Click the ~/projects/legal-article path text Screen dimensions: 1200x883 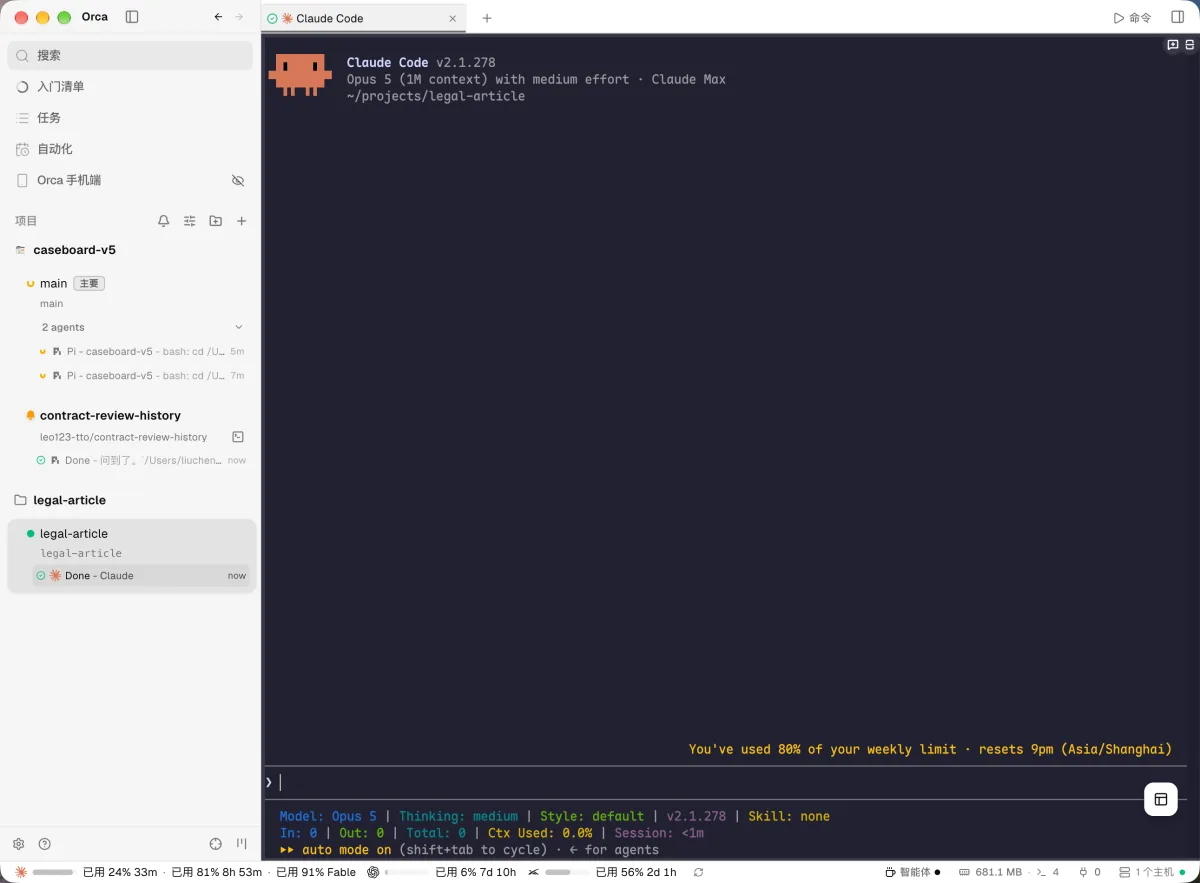[436, 96]
